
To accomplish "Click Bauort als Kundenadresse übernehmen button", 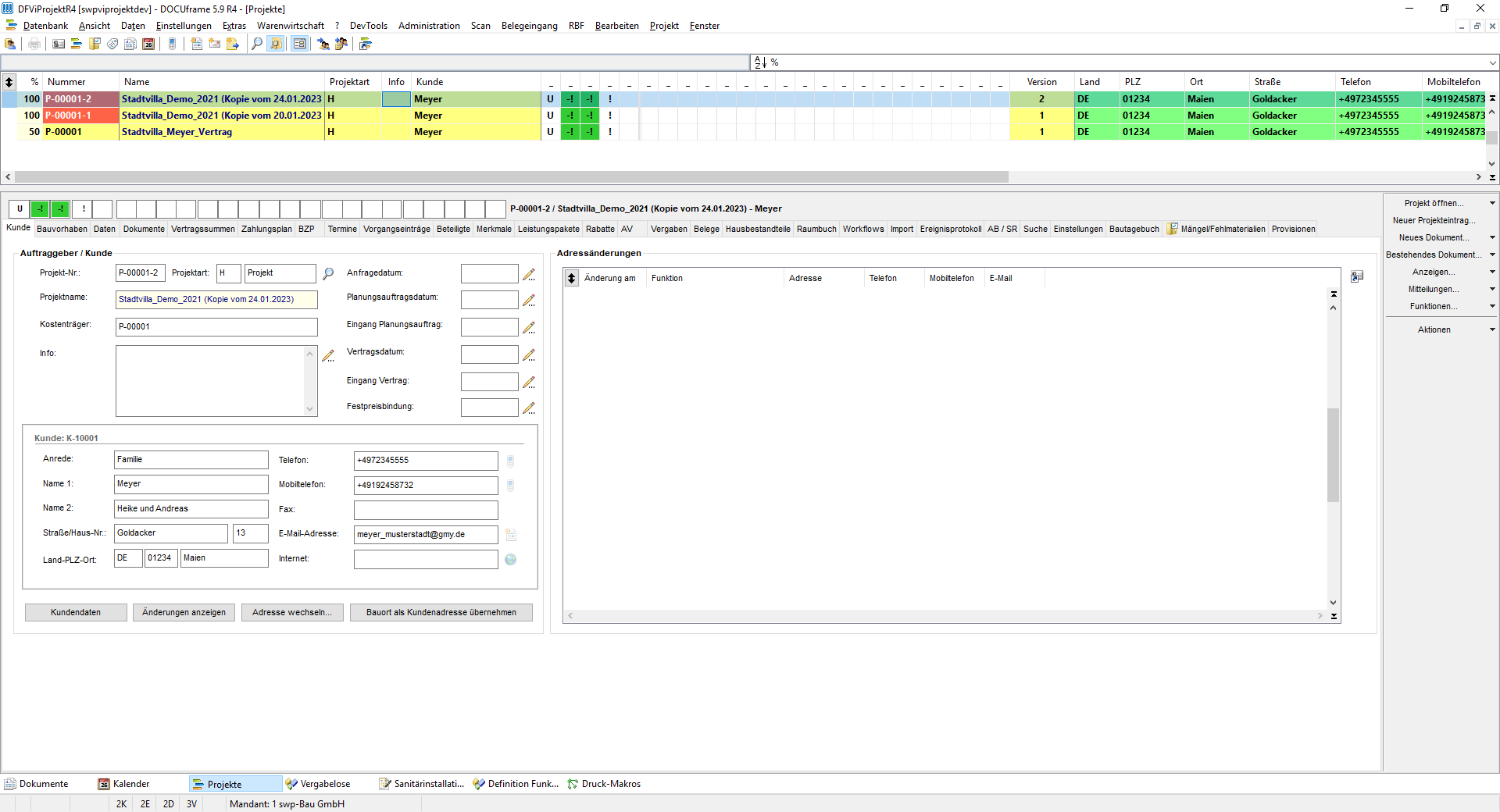I will pos(441,612).
